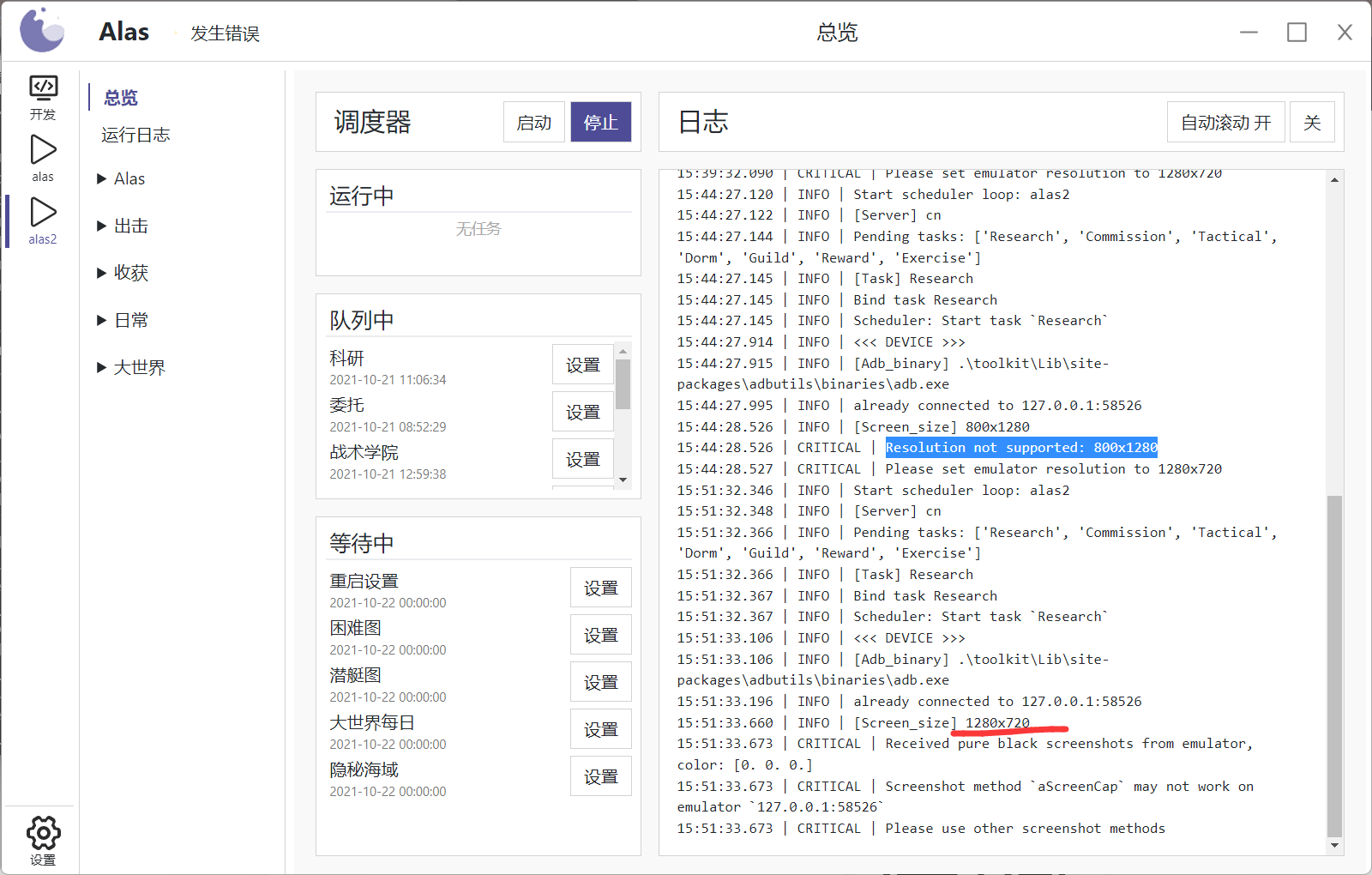Turn auto-scroll off with 关 button
The height and width of the screenshot is (875, 1372).
[1312, 122]
